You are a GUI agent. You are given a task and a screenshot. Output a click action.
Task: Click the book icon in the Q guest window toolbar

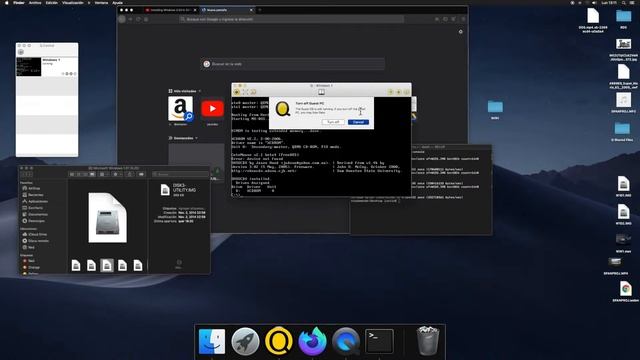click(x=321, y=92)
